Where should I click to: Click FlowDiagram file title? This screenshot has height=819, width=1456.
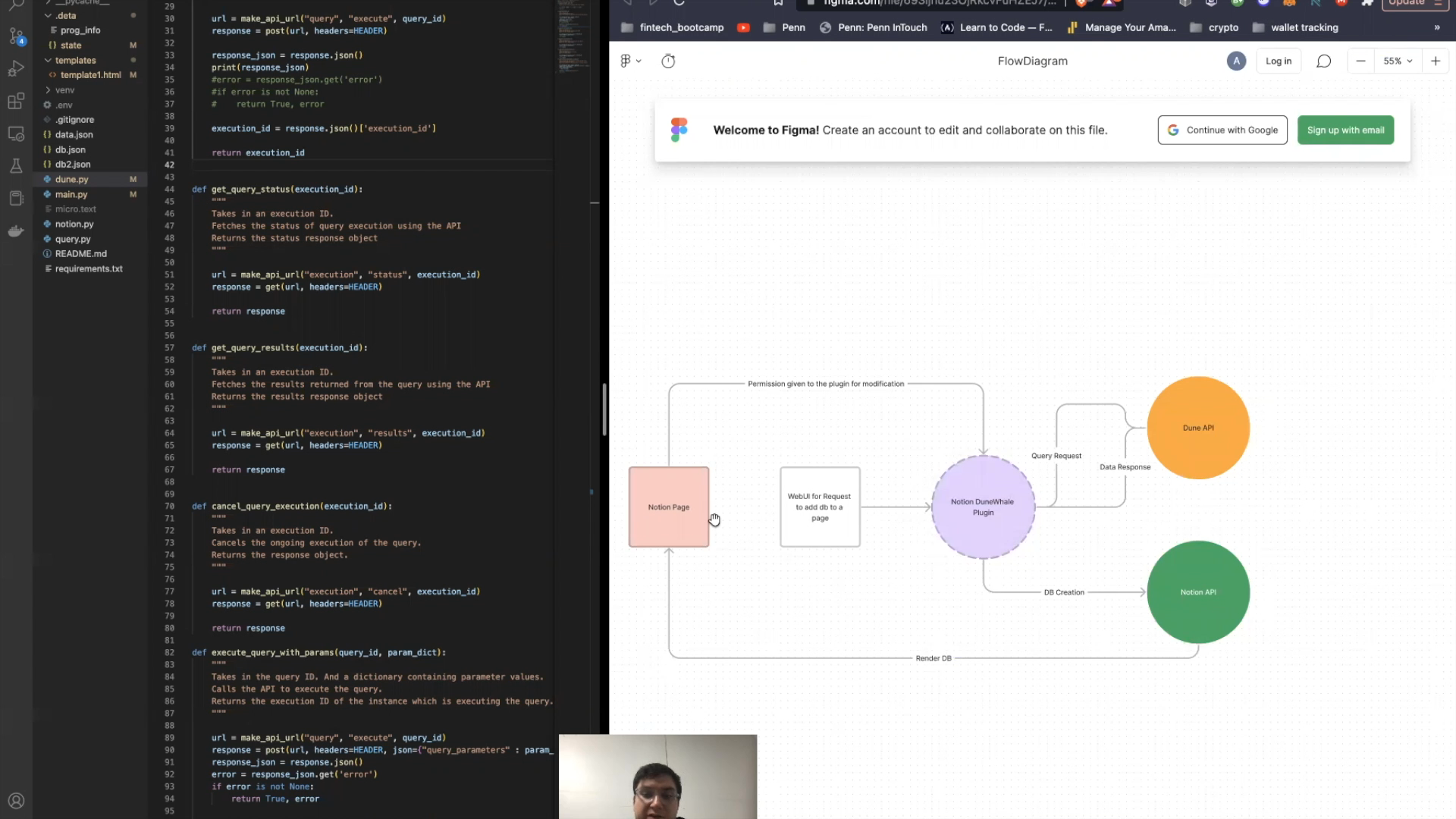(1032, 61)
